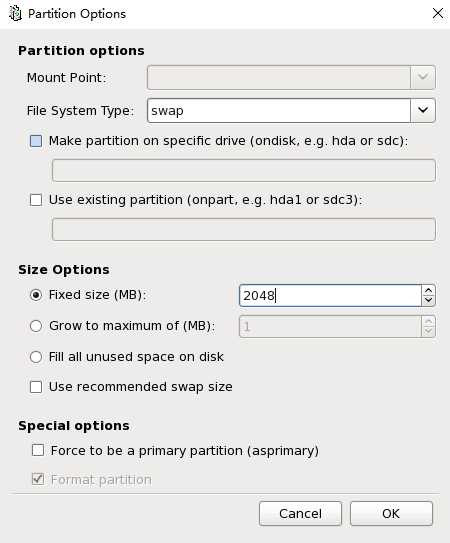This screenshot has width=450, height=543.
Task: Enable Make partition on specific drive checkbox
Action: point(36,141)
